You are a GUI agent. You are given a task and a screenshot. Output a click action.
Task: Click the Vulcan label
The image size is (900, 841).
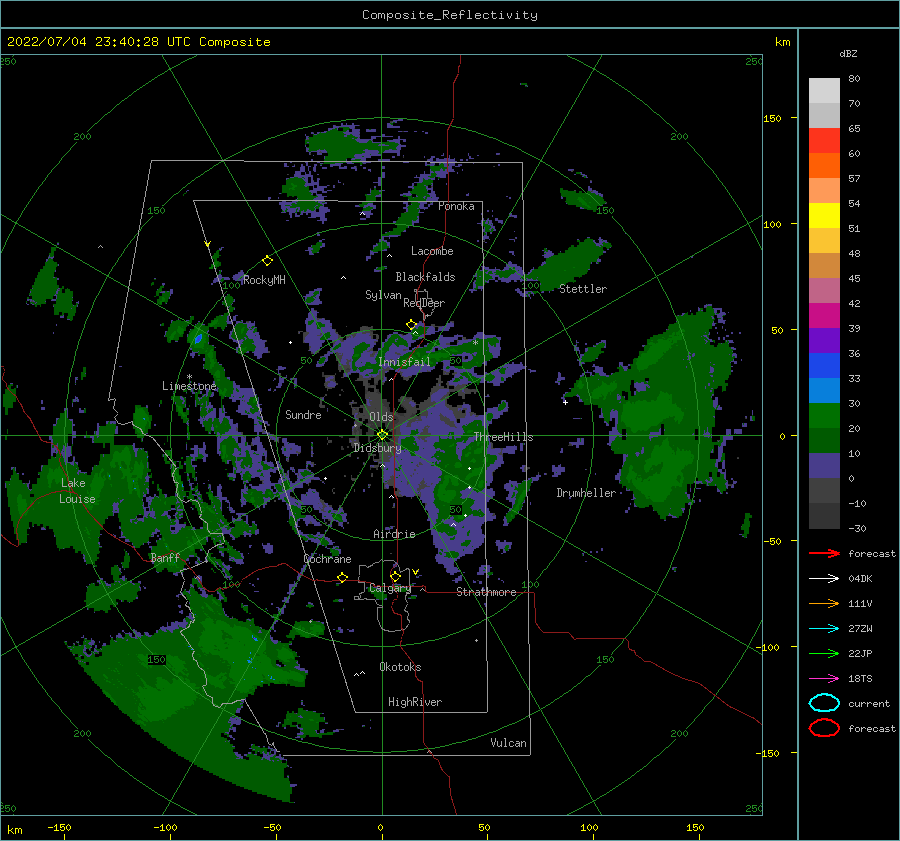point(509,743)
